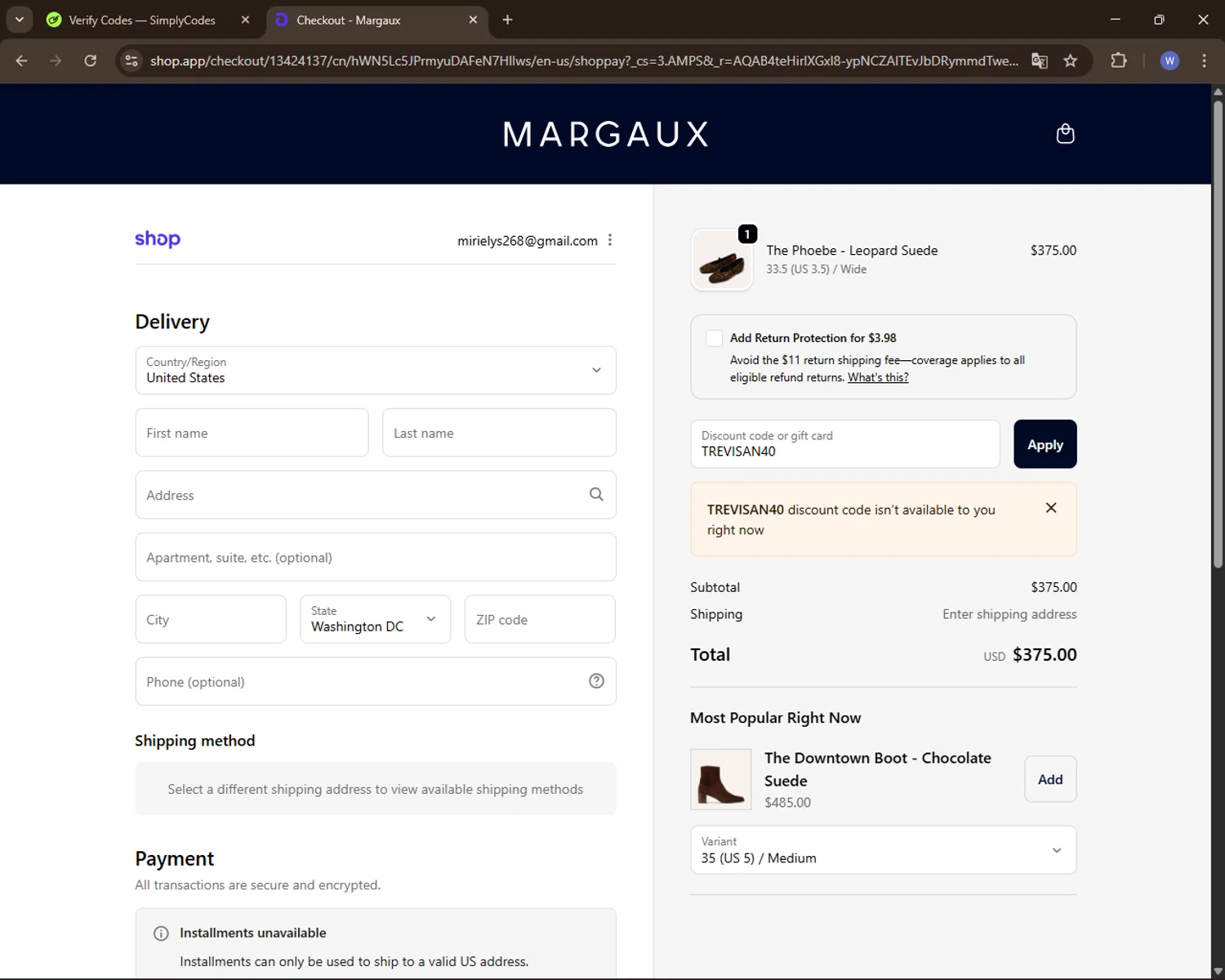Image resolution: width=1225 pixels, height=980 pixels.
Task: Focus the First name field
Action: (x=252, y=433)
